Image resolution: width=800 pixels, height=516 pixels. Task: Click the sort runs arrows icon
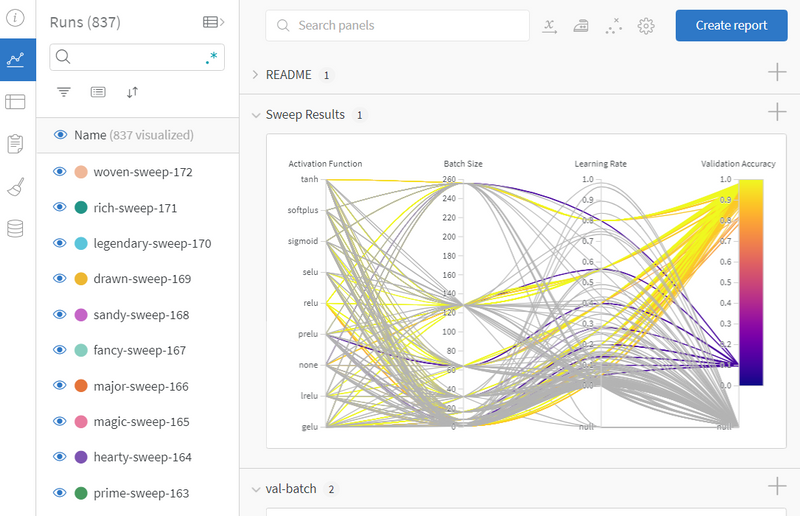(x=132, y=92)
